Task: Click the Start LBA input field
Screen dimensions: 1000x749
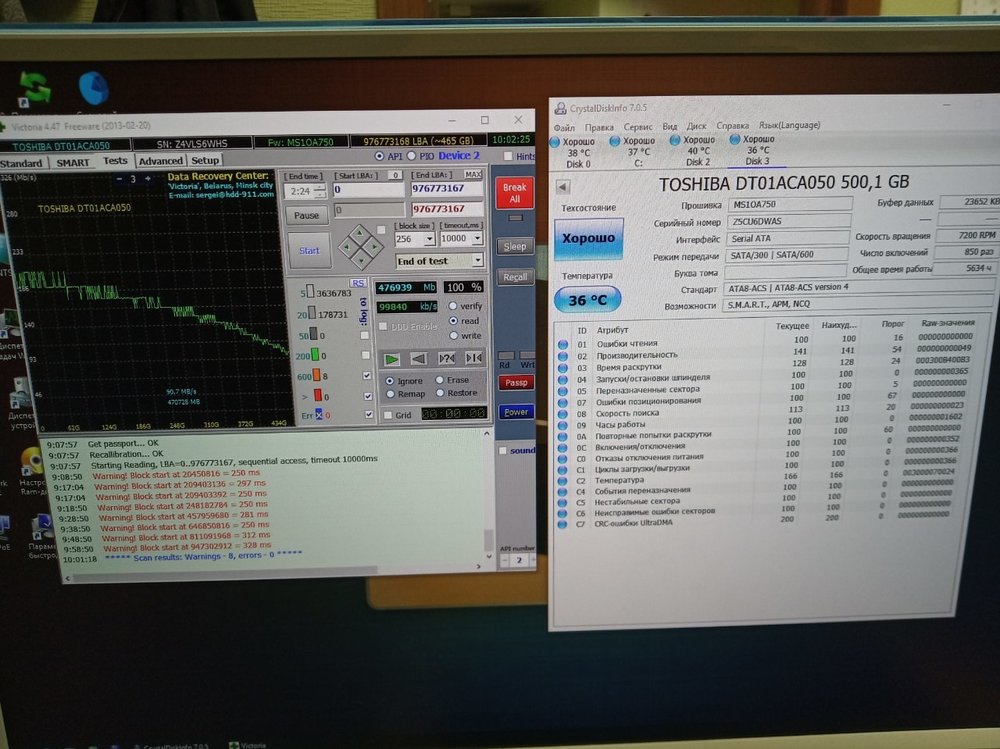Action: pos(367,189)
